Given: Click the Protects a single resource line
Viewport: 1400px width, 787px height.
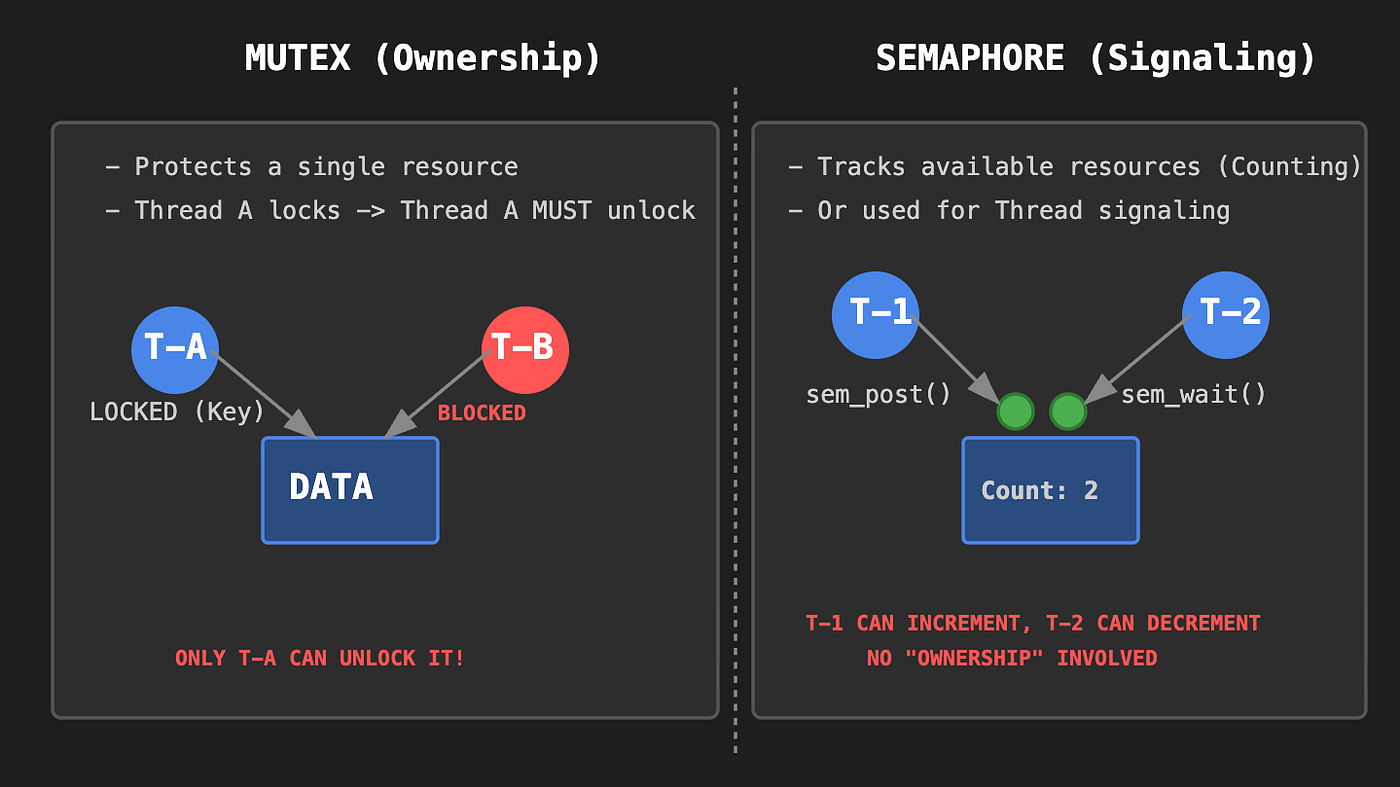Looking at the screenshot, I should pos(312,167).
